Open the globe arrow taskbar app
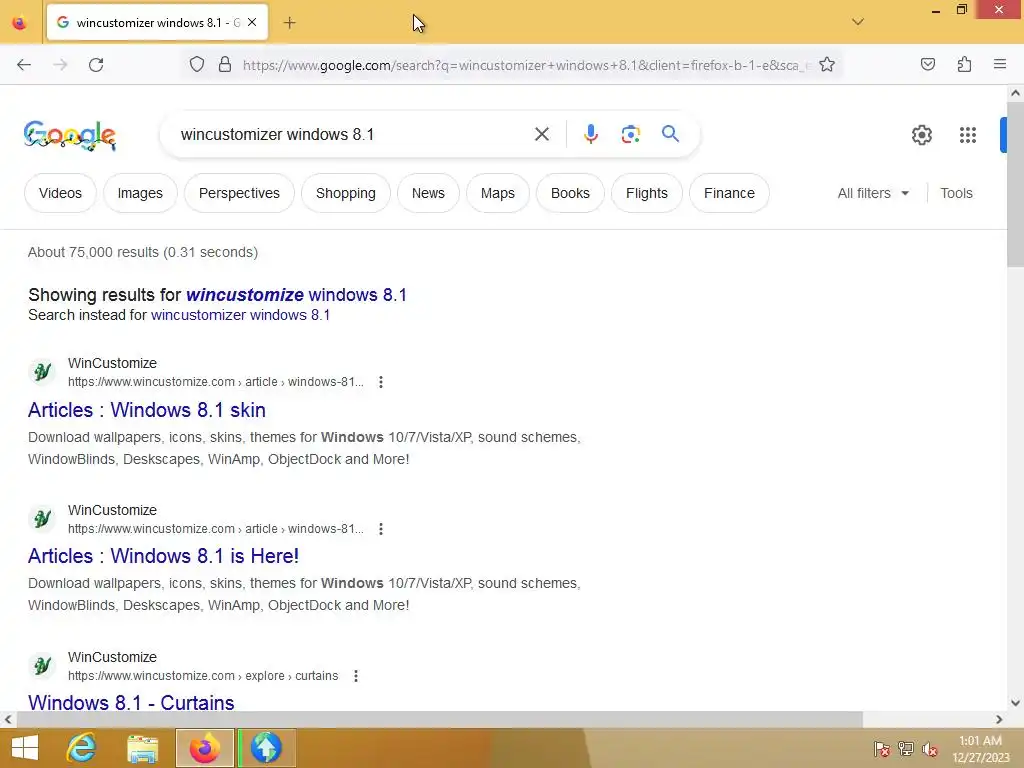 click(266, 748)
